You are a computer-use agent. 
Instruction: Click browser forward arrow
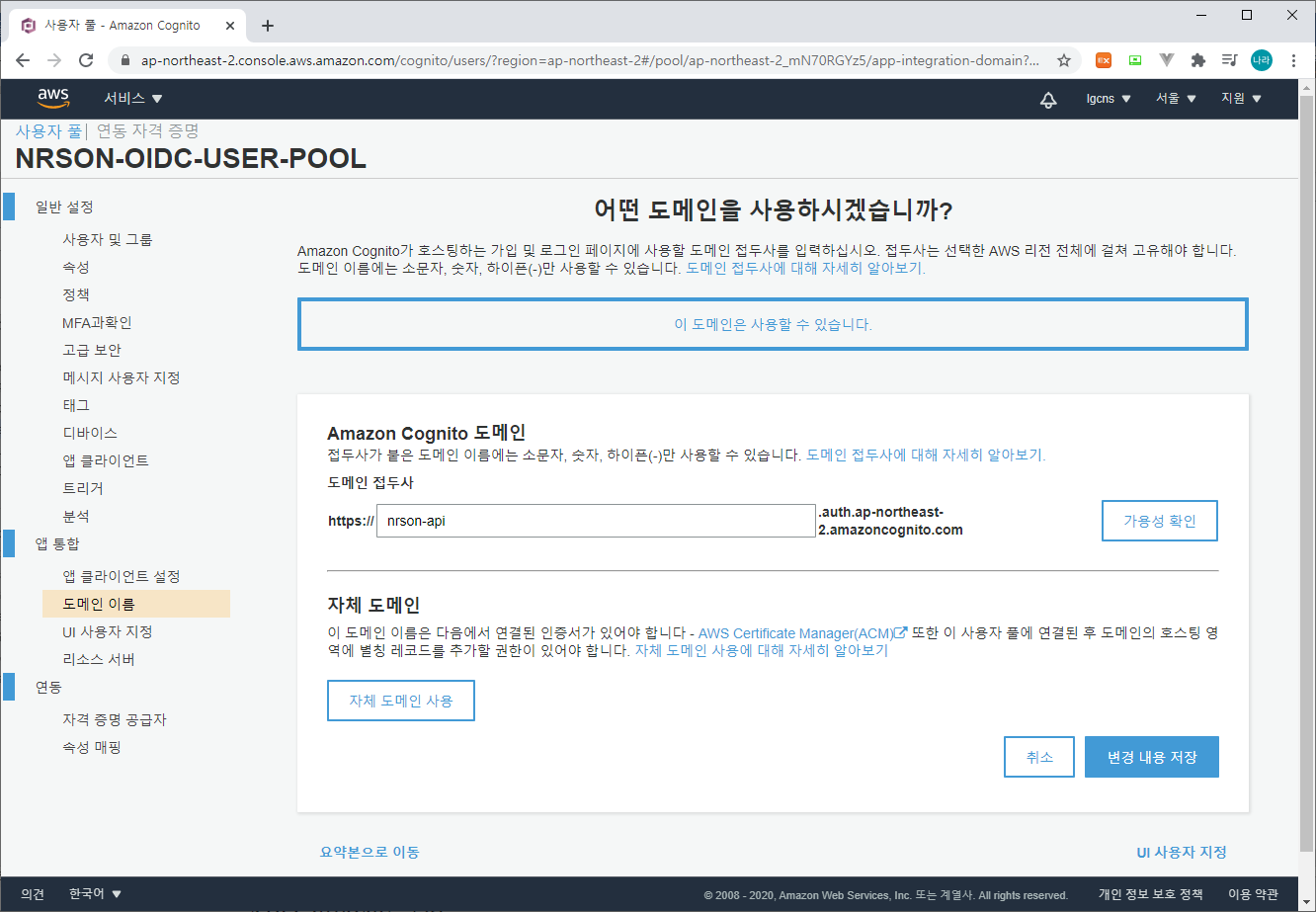coord(54,60)
